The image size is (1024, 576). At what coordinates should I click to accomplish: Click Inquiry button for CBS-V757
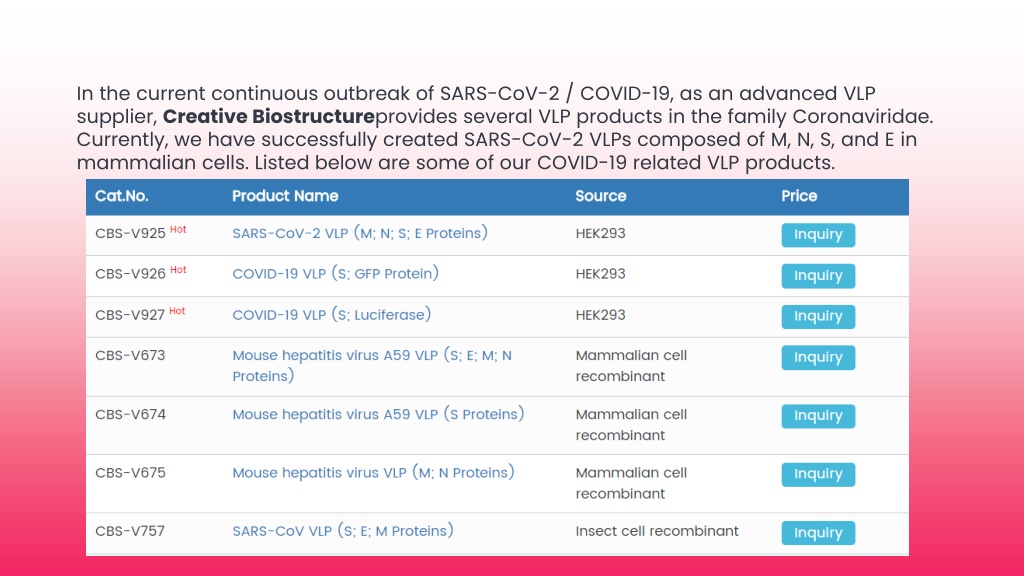point(818,533)
